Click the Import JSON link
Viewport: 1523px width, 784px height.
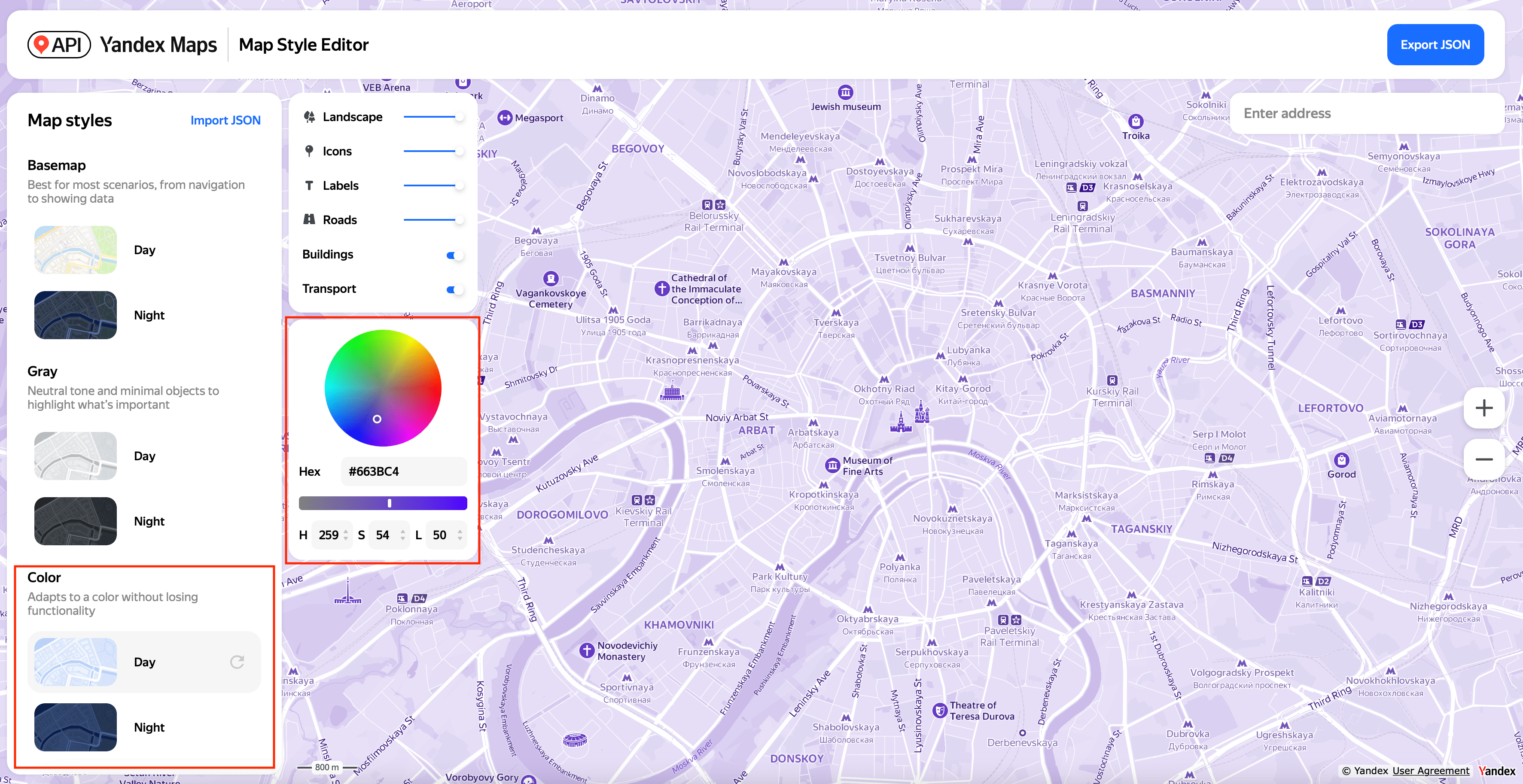coord(225,121)
